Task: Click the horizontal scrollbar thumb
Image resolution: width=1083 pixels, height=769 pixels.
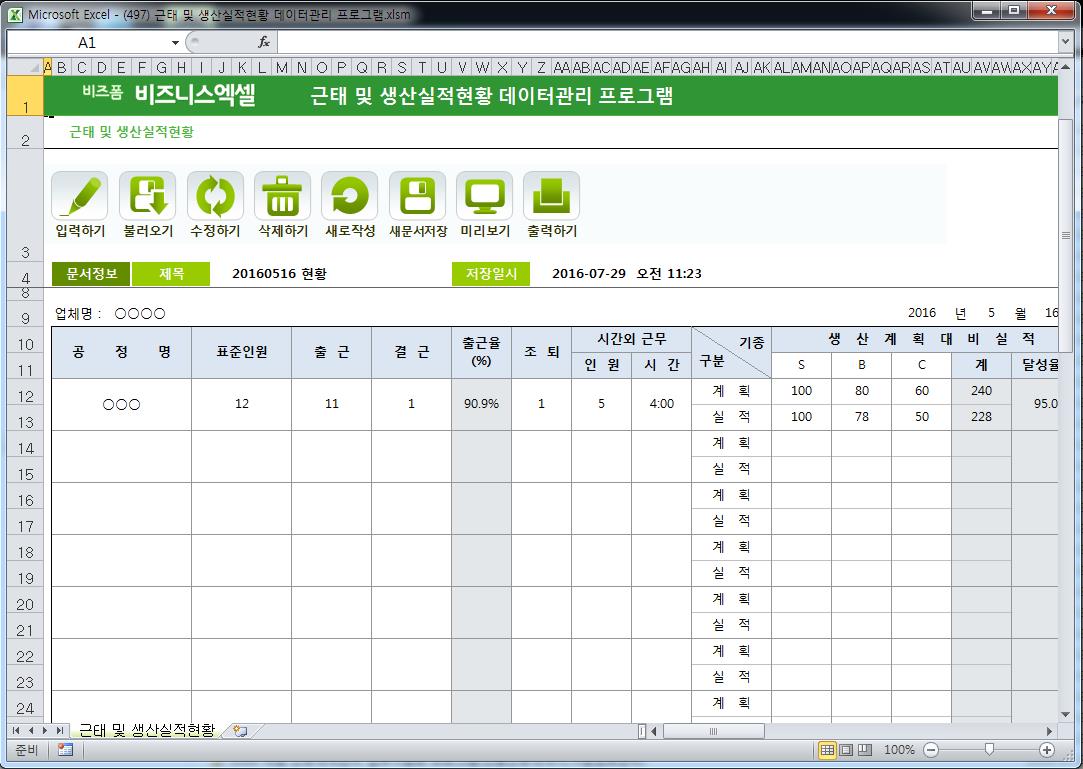Action: (x=713, y=730)
